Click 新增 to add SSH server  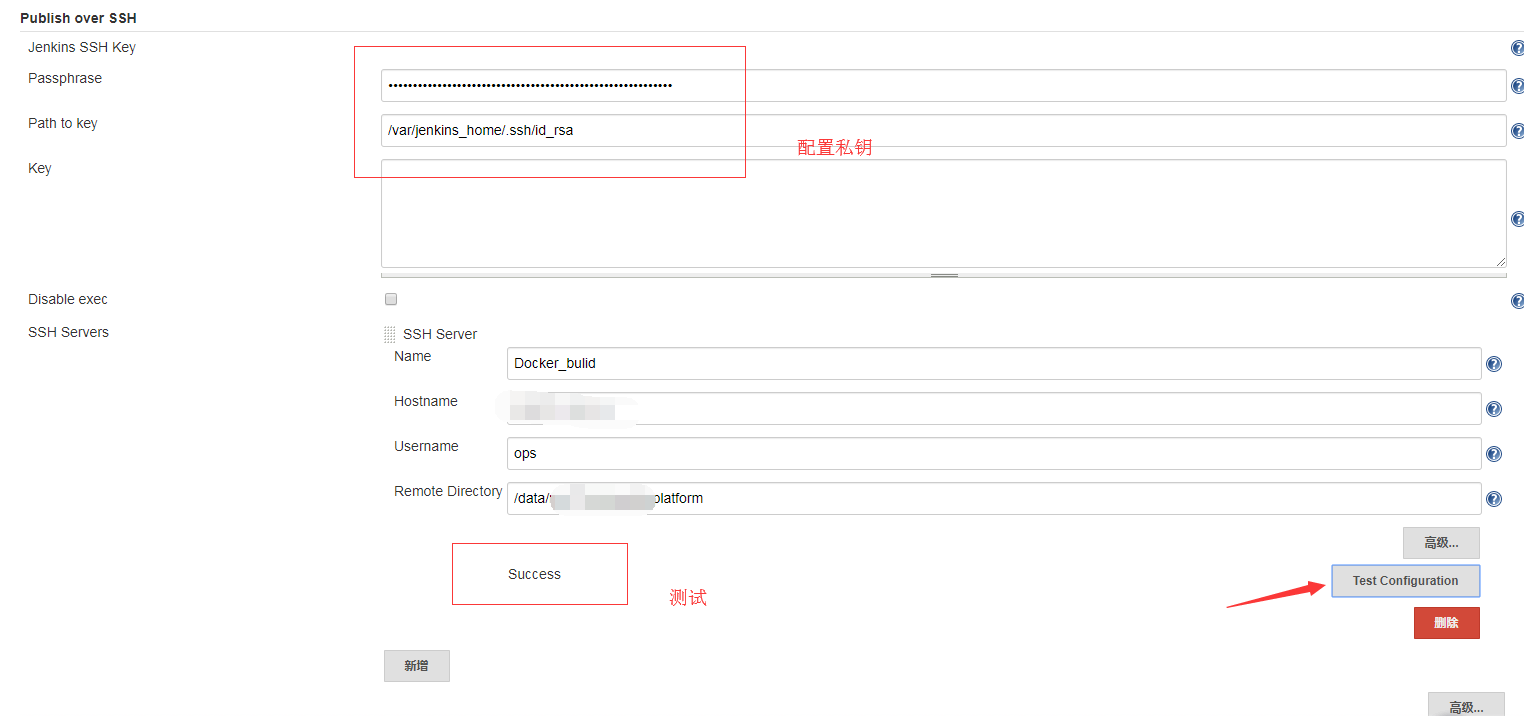click(x=416, y=666)
